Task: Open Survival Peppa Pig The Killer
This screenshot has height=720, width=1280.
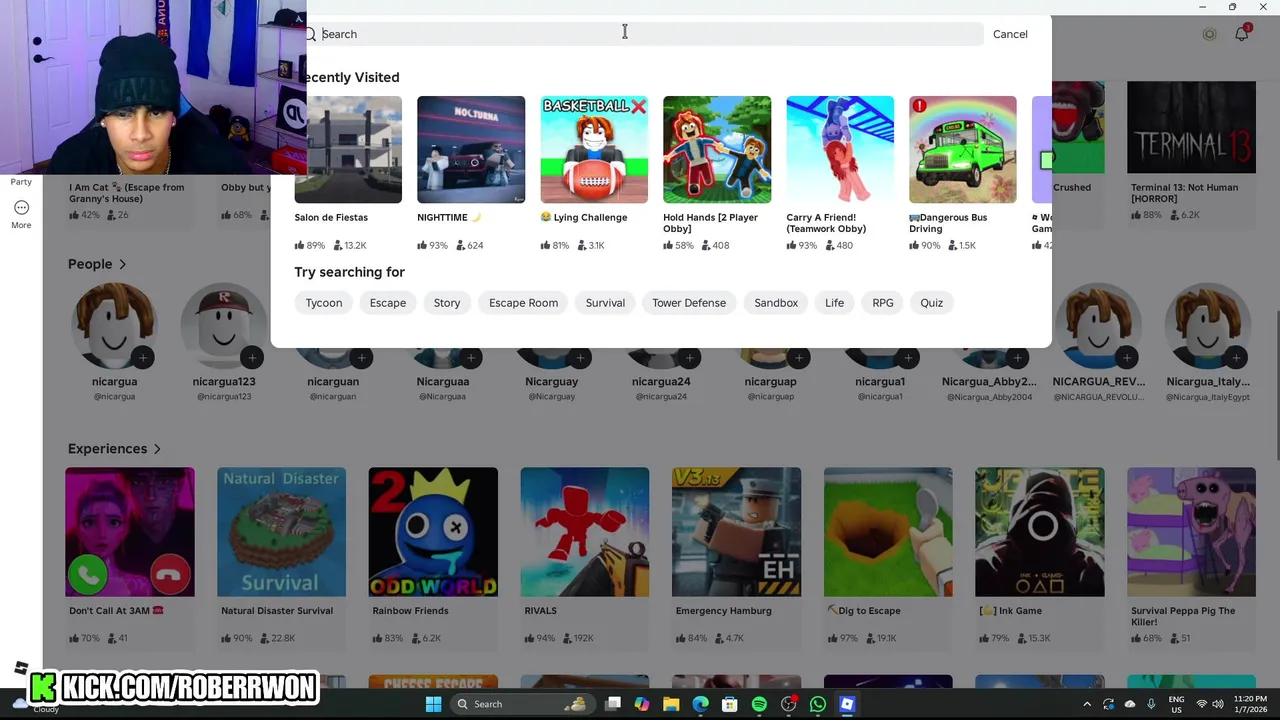Action: click(1191, 532)
